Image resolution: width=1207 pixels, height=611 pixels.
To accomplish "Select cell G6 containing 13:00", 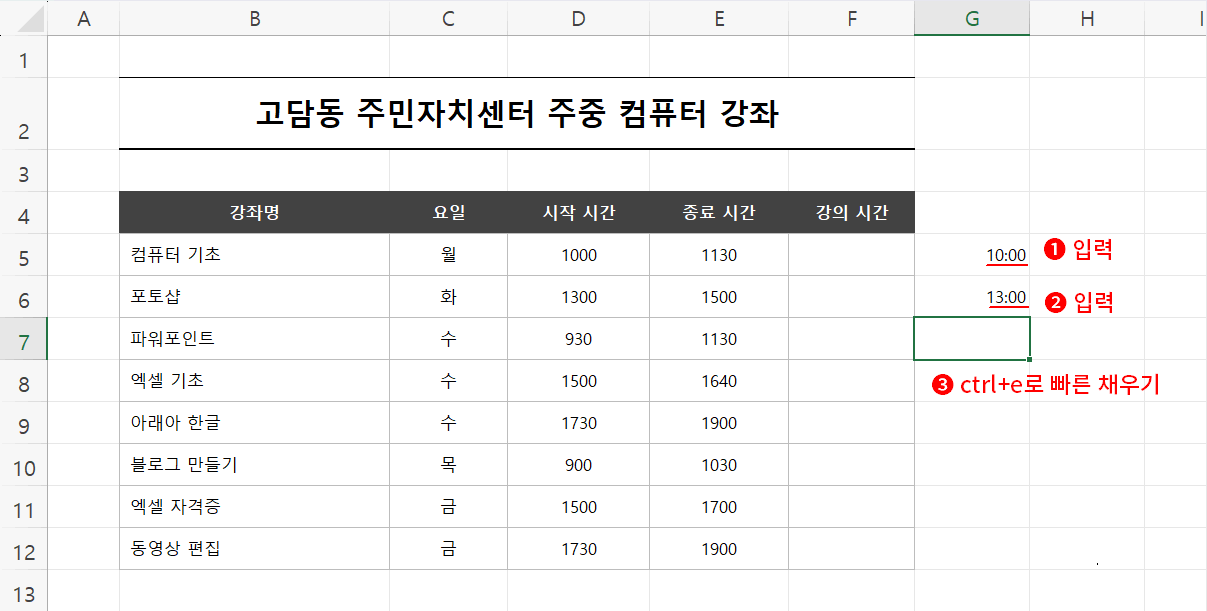I will click(972, 297).
